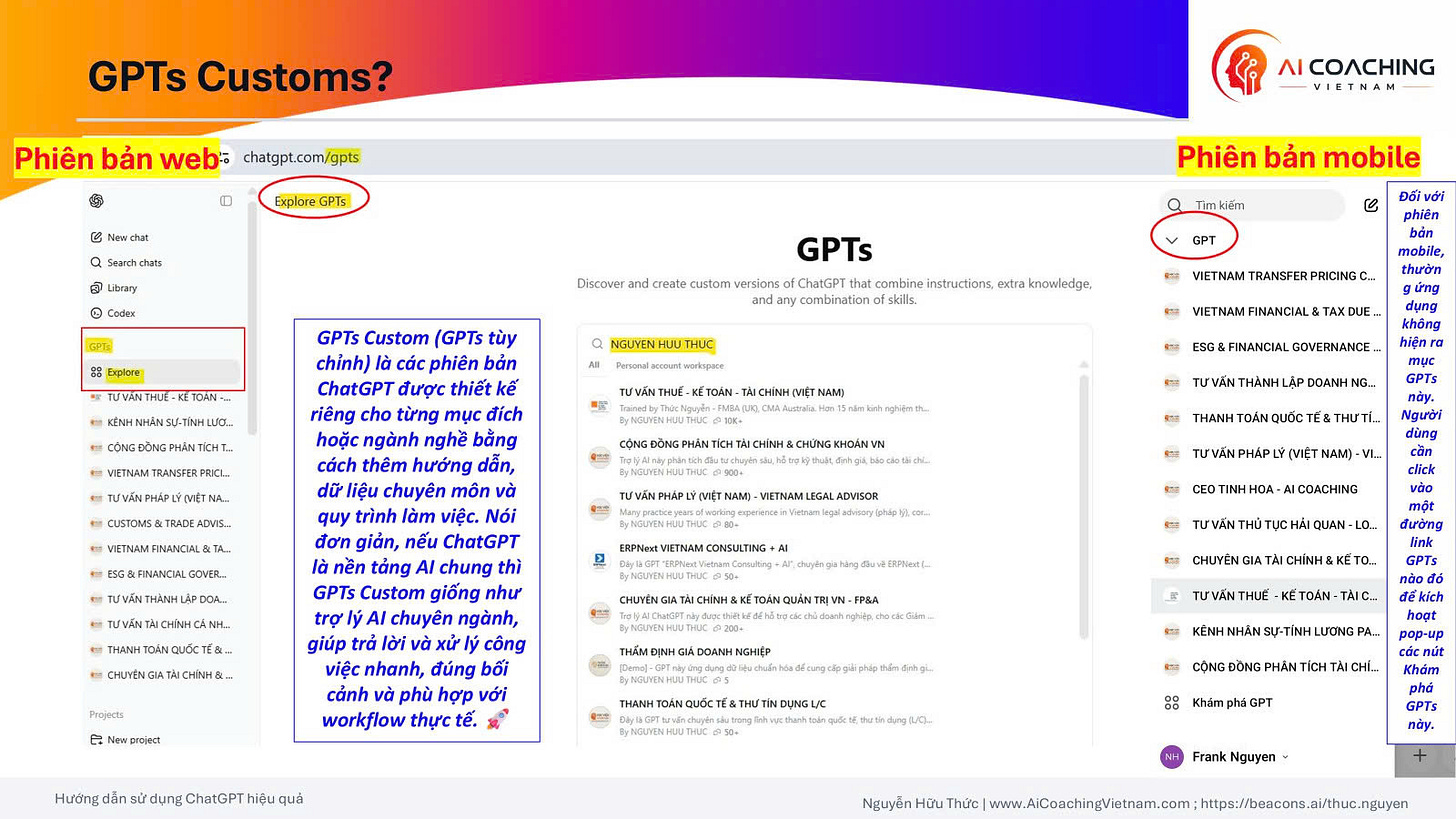Collapse the GPT section chevron in mobile panel

pos(1172,240)
